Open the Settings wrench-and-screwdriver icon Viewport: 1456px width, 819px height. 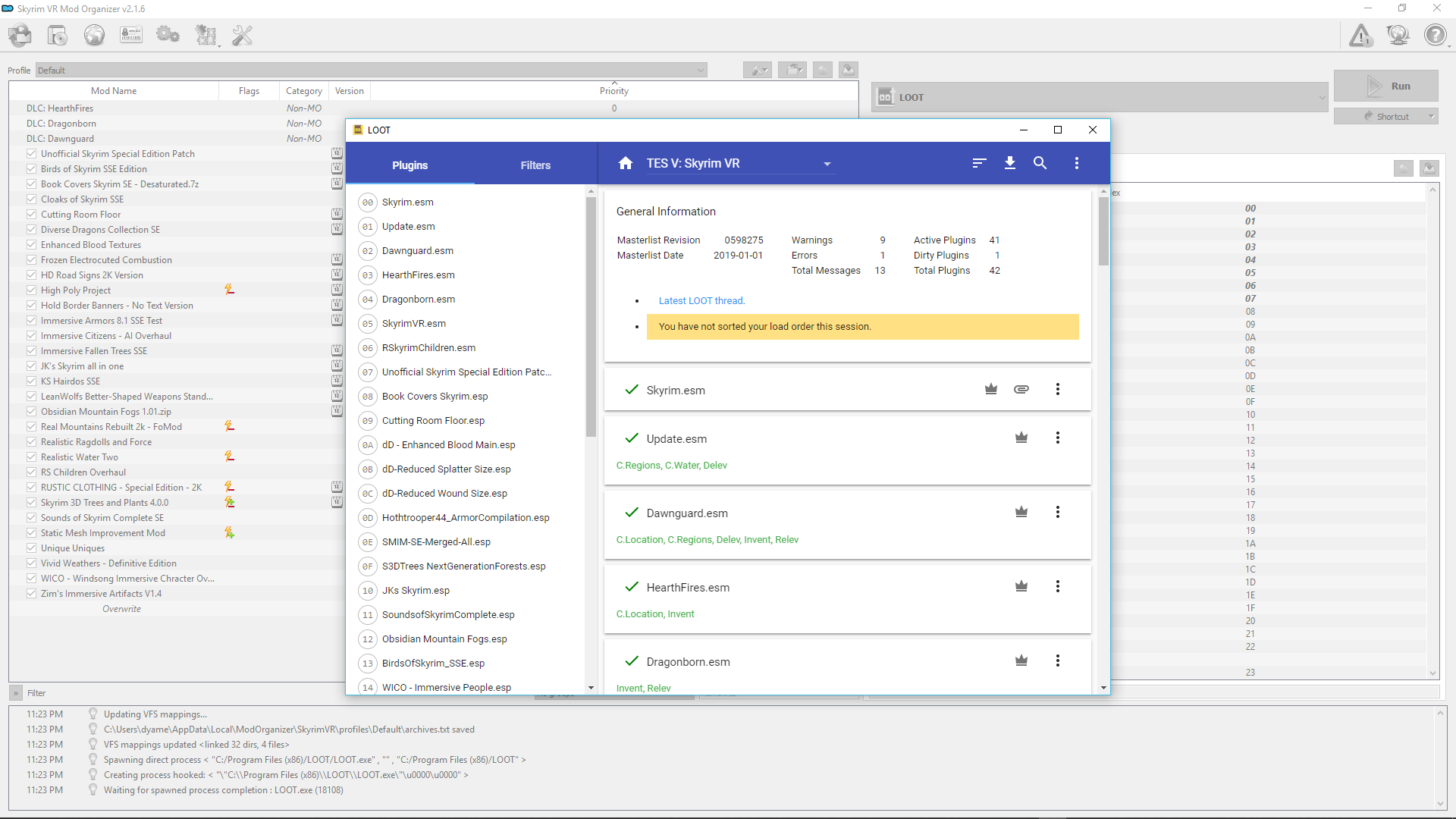242,35
